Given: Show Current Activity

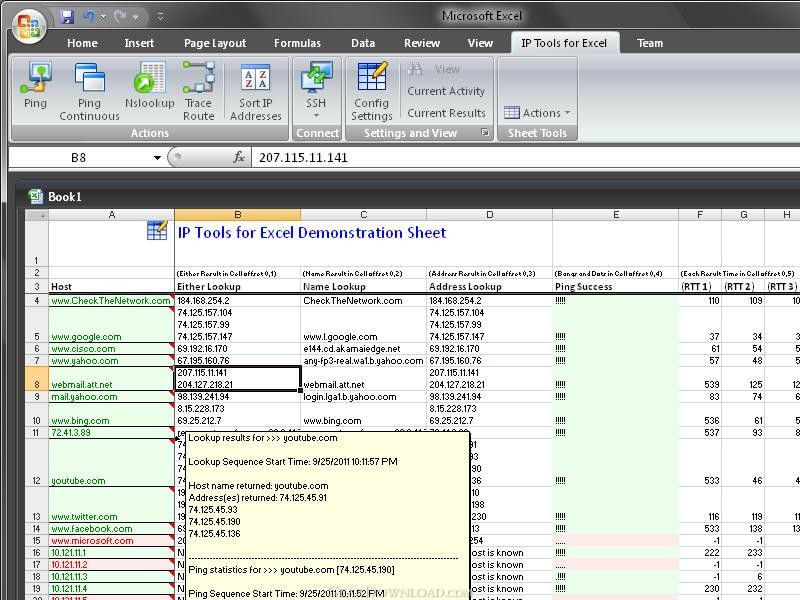Looking at the screenshot, I should [x=446, y=91].
